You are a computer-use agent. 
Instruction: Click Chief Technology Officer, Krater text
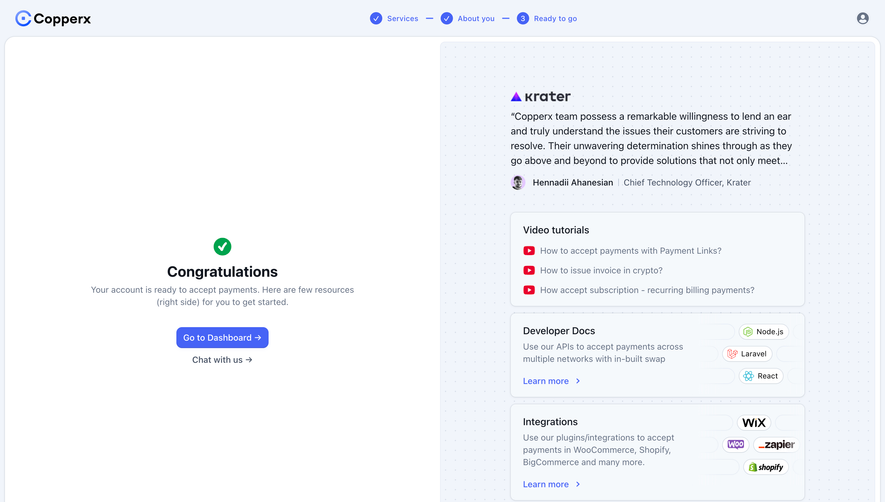pyautogui.click(x=687, y=182)
